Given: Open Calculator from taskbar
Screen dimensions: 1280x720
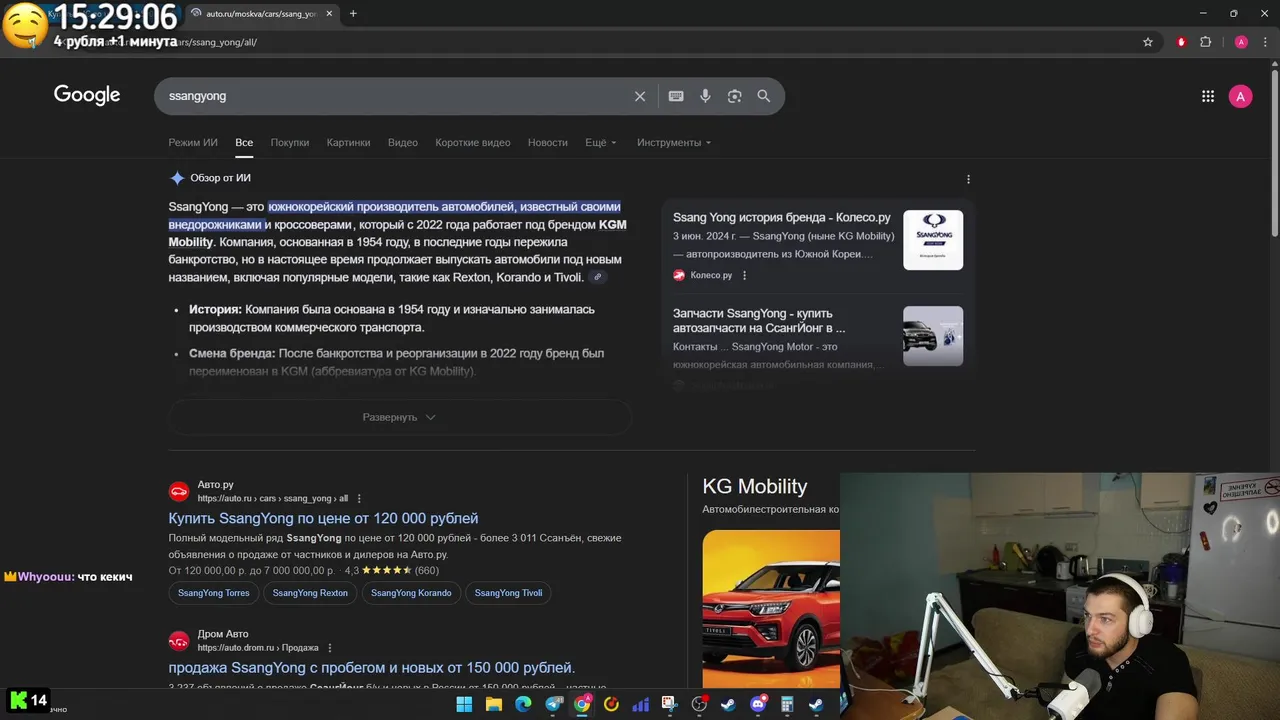Looking at the screenshot, I should [x=787, y=704].
